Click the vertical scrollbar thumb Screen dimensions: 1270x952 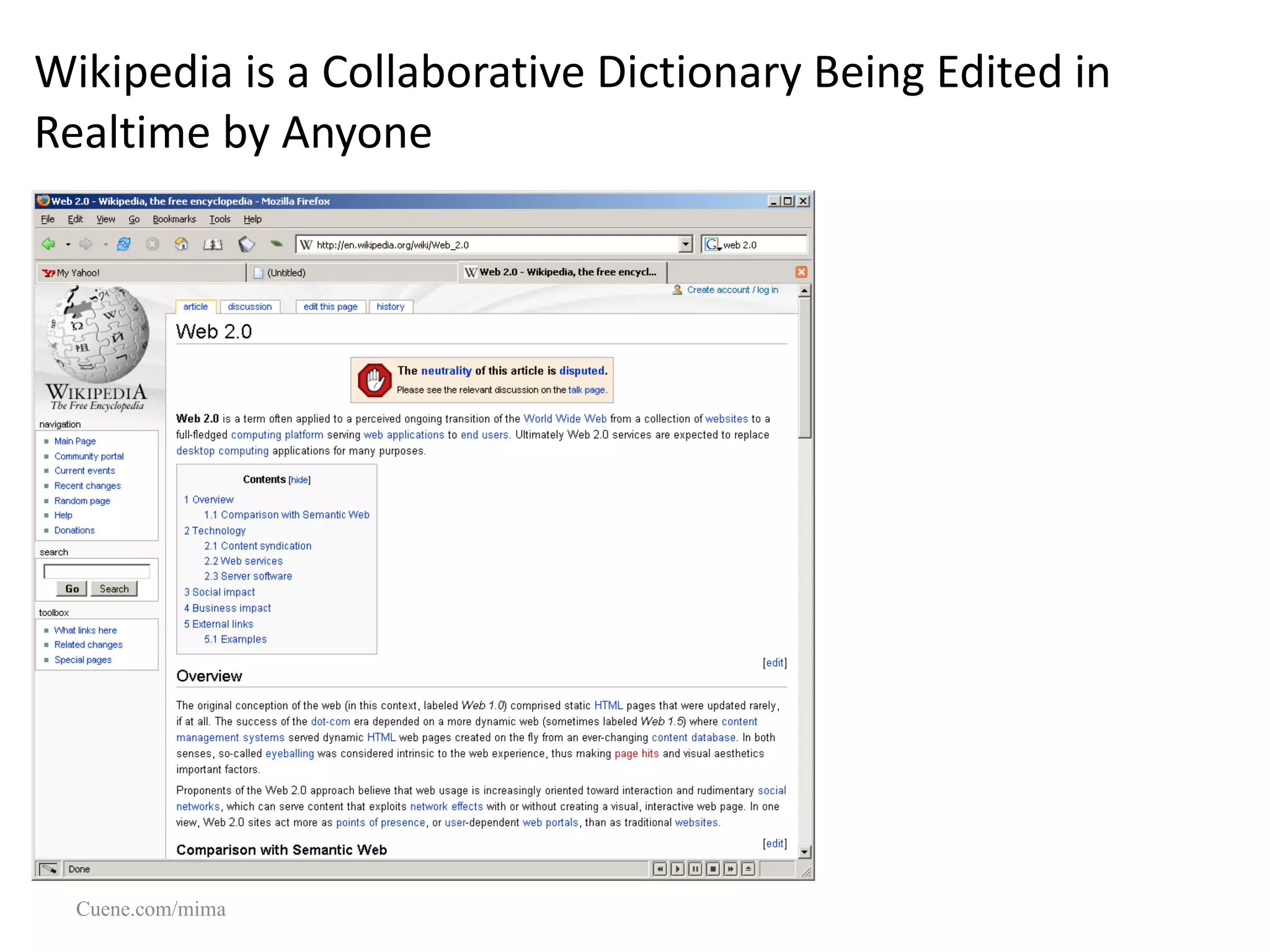coord(804,368)
